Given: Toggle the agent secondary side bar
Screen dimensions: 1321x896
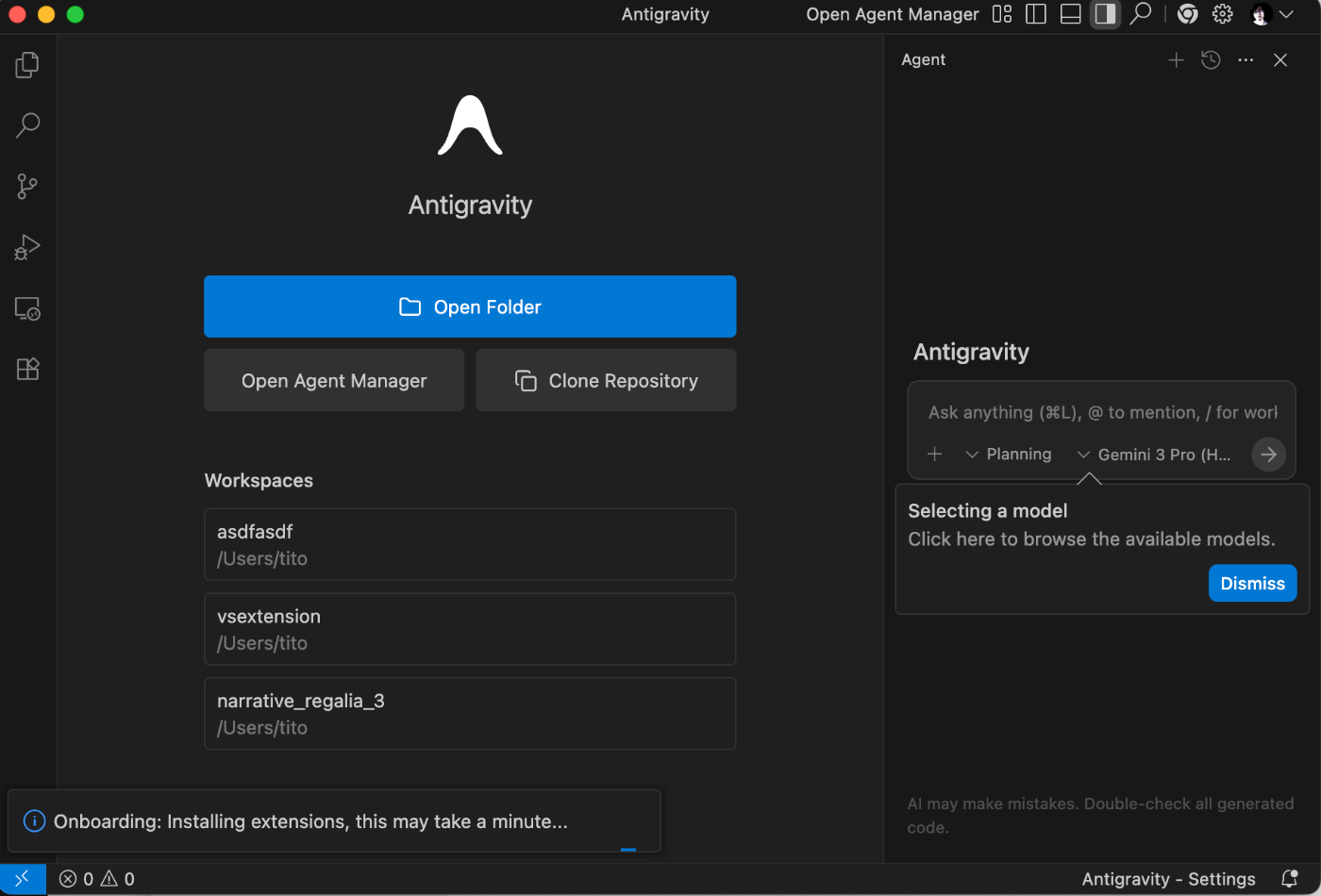Looking at the screenshot, I should [x=1105, y=14].
